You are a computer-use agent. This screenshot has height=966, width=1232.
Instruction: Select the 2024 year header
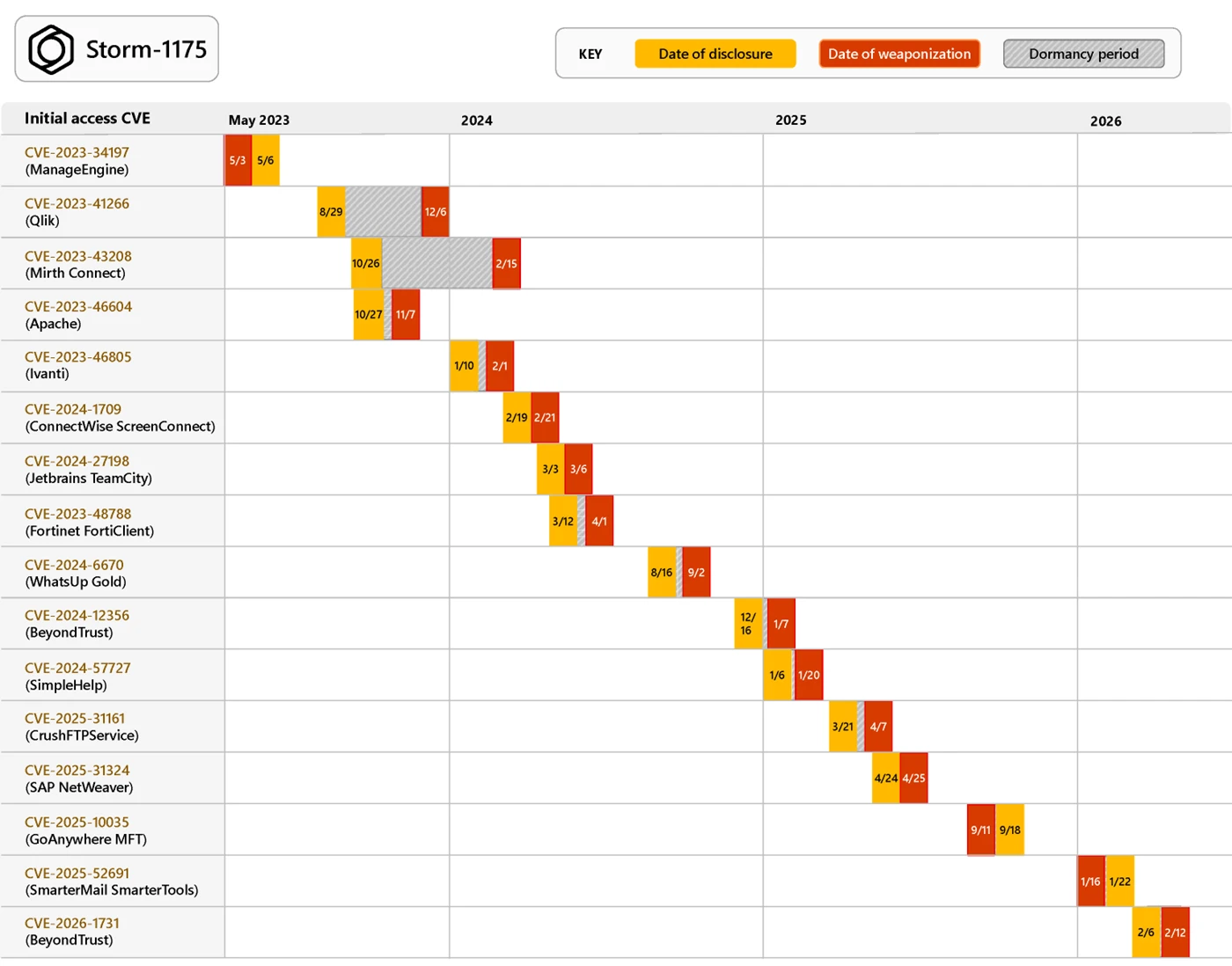pos(476,120)
